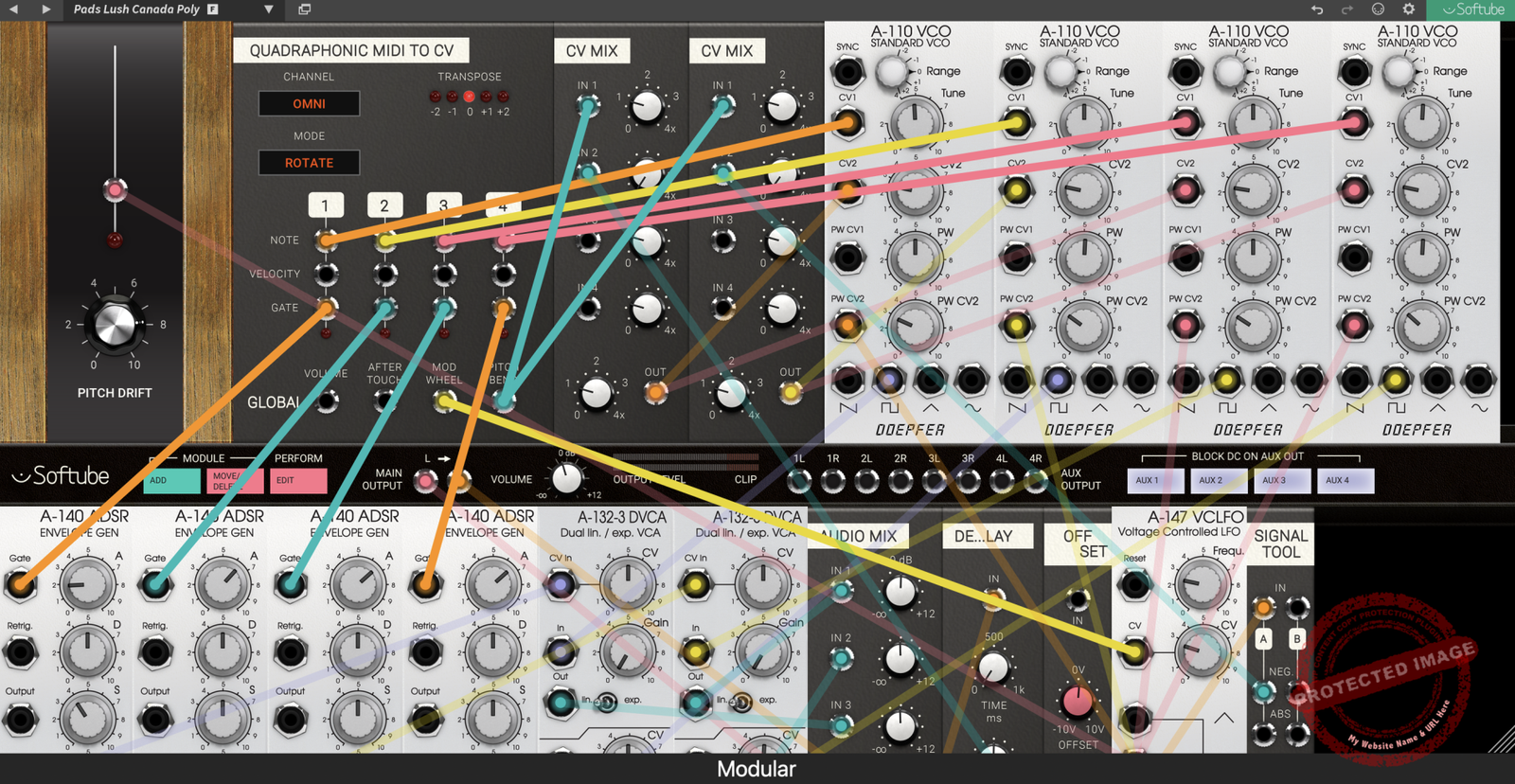Viewport: 1515px width, 784px height.
Task: Click the first VCO PW CV1 jack
Action: (x=847, y=258)
